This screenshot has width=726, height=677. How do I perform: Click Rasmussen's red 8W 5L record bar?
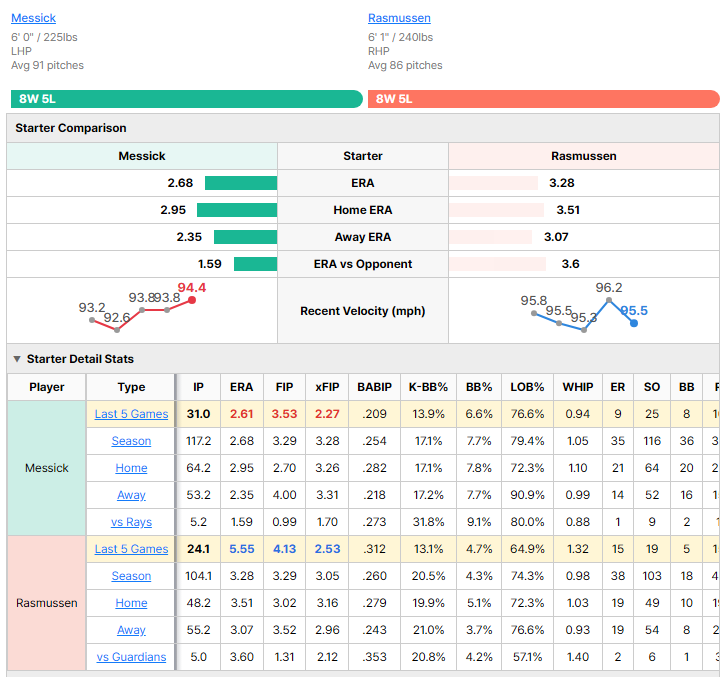click(544, 99)
